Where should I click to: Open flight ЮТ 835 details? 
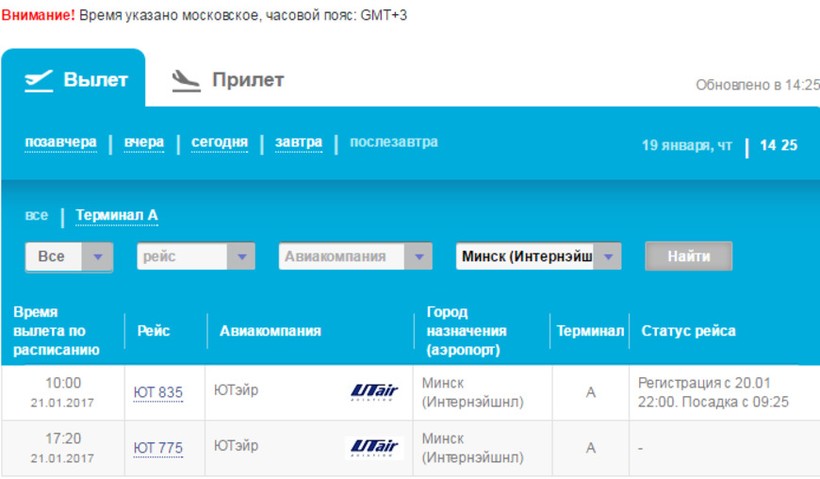pyautogui.click(x=158, y=392)
